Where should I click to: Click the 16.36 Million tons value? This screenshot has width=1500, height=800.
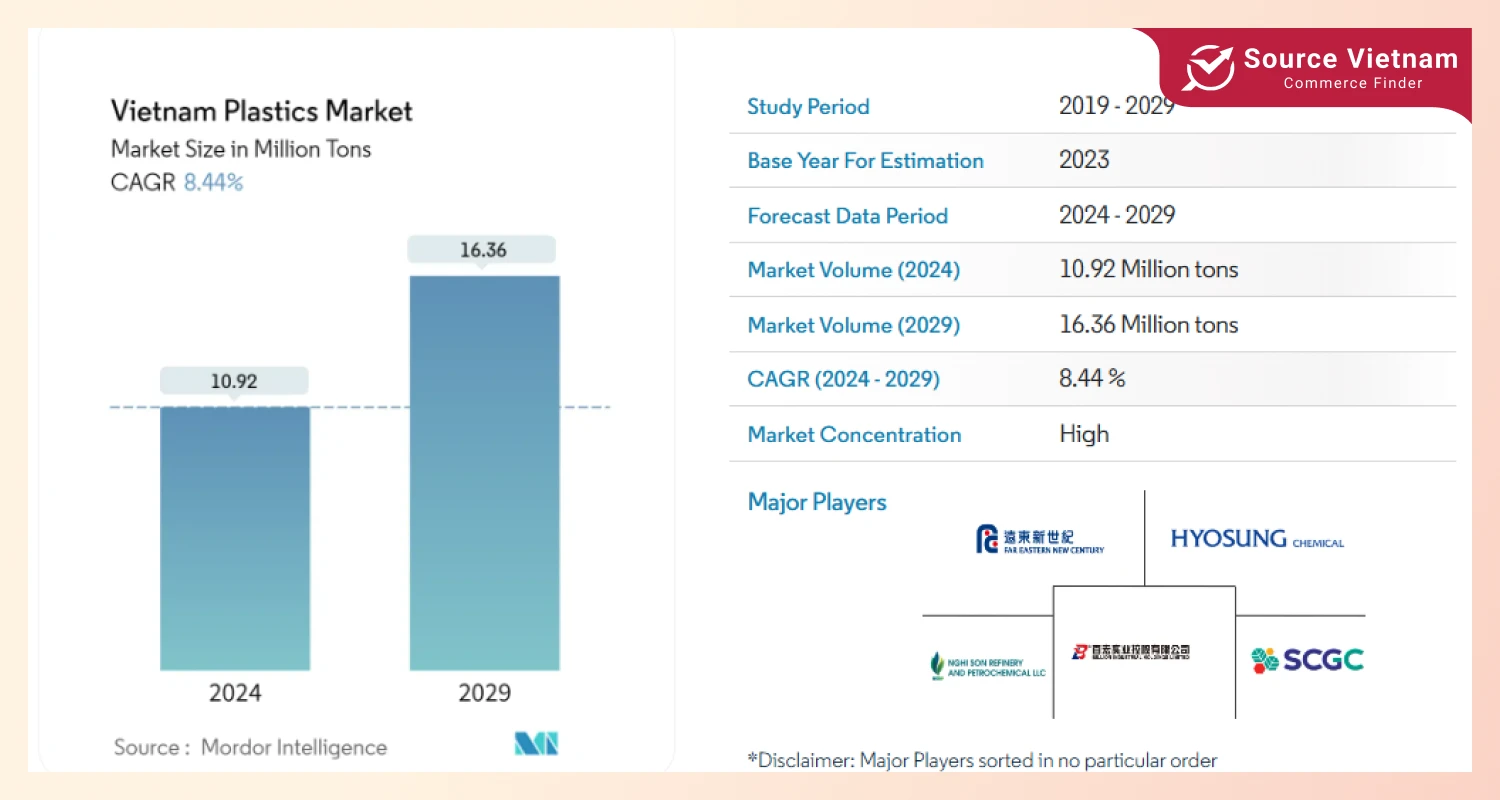coord(1149,324)
